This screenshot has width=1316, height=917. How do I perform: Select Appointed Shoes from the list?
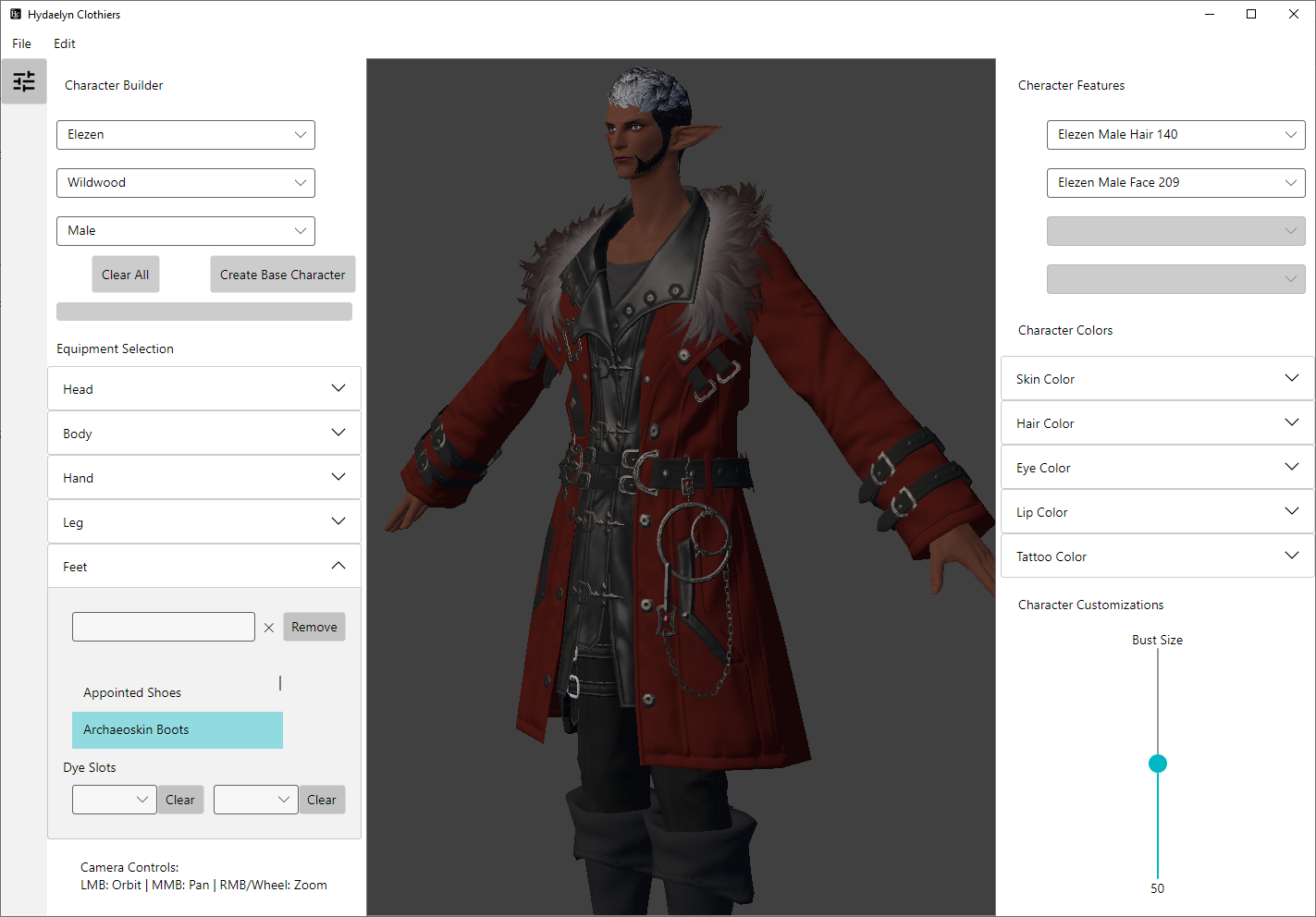(178, 693)
